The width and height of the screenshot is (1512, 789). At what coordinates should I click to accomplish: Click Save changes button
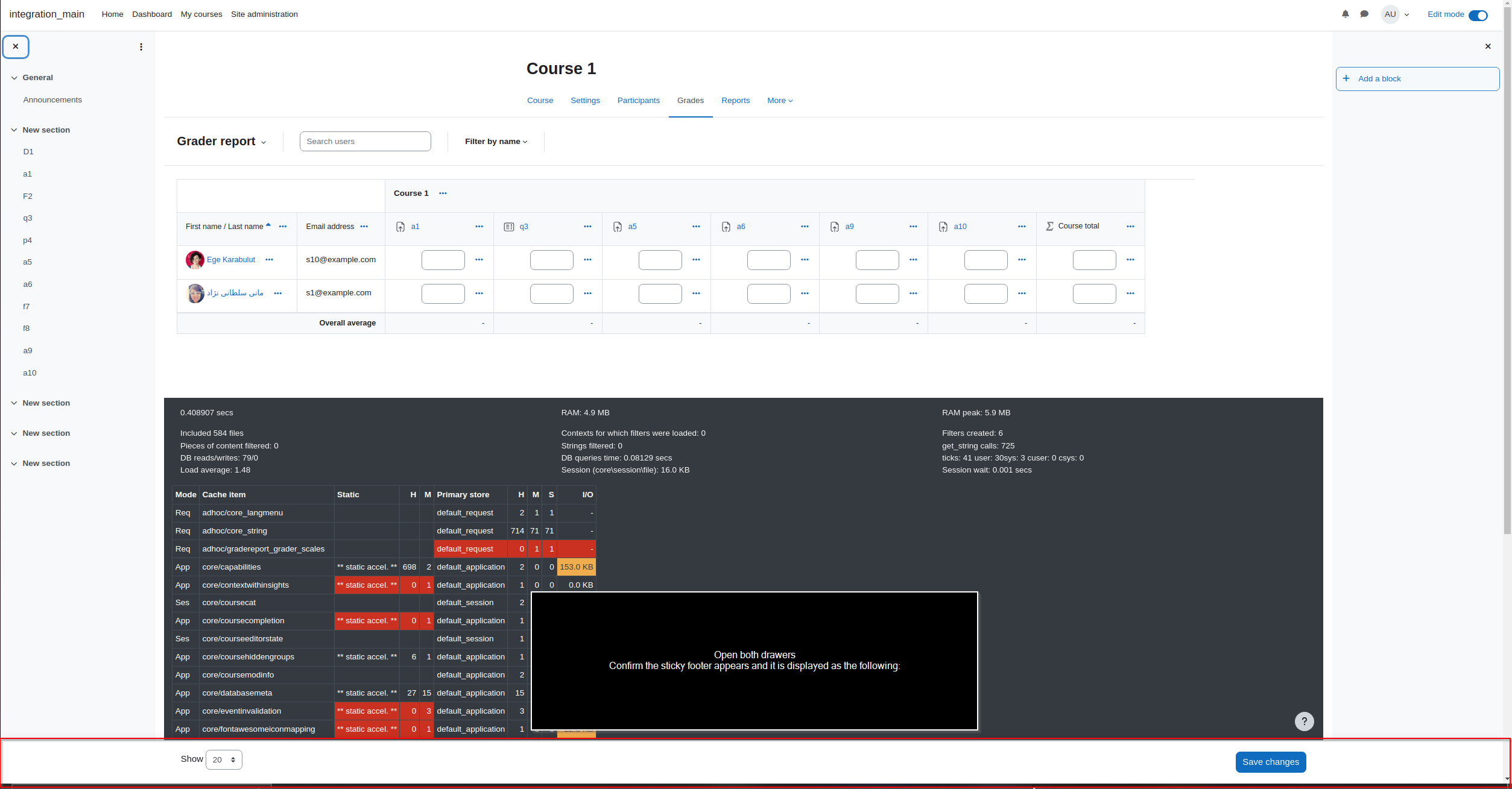[1271, 762]
